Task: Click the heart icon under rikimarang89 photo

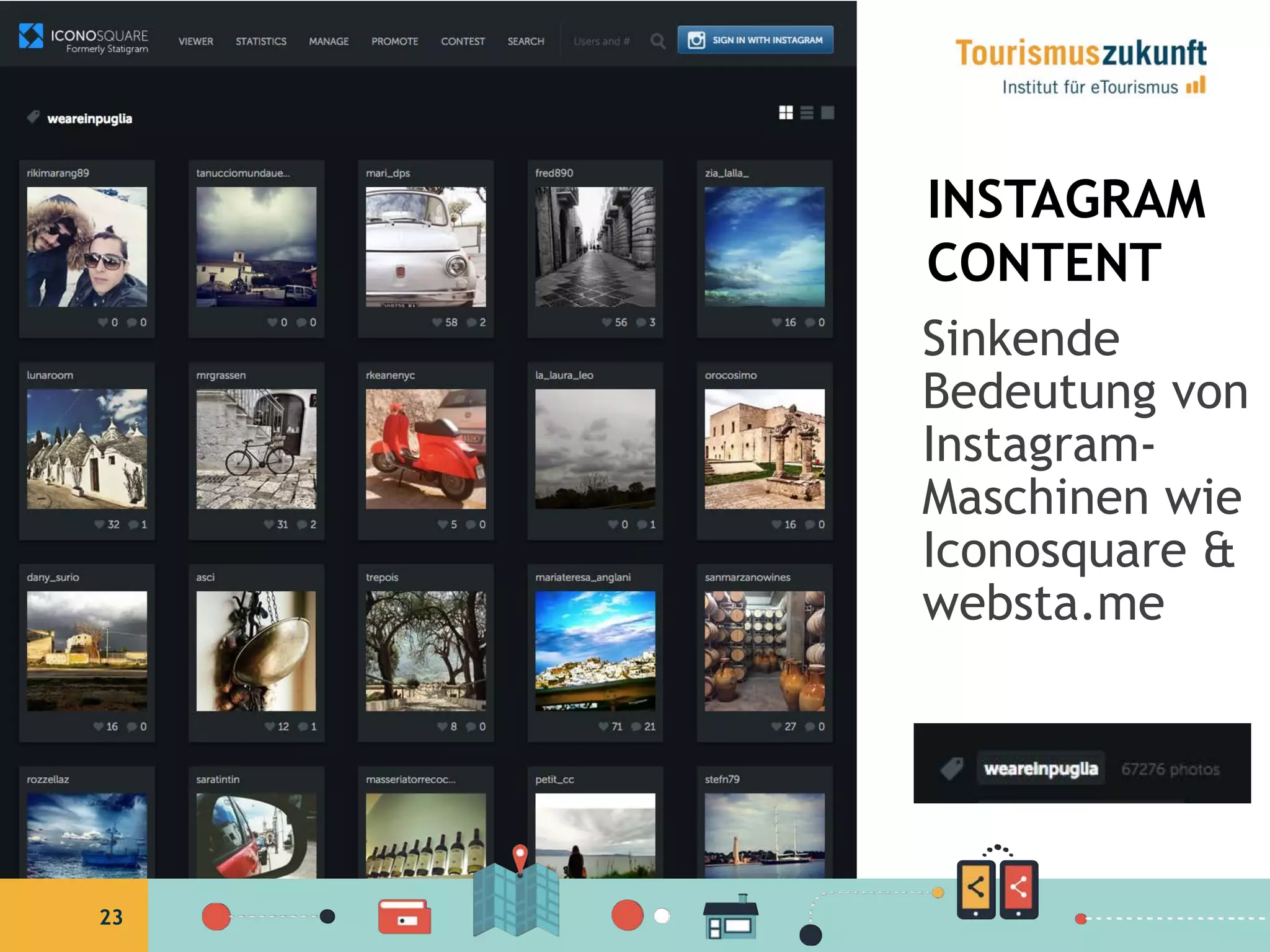Action: (103, 322)
